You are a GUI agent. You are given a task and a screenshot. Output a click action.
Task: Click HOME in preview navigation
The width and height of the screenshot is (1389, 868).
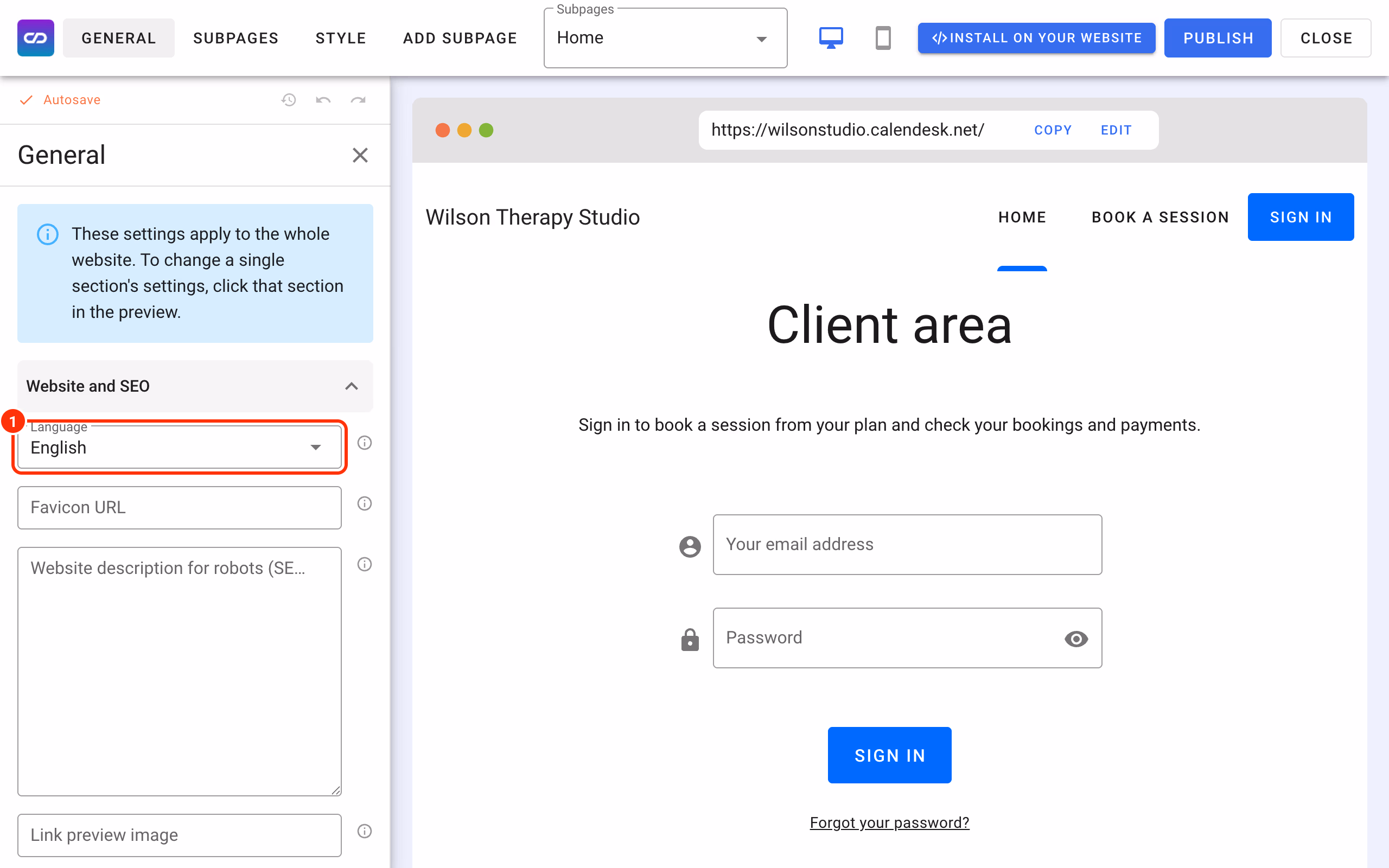point(1022,217)
